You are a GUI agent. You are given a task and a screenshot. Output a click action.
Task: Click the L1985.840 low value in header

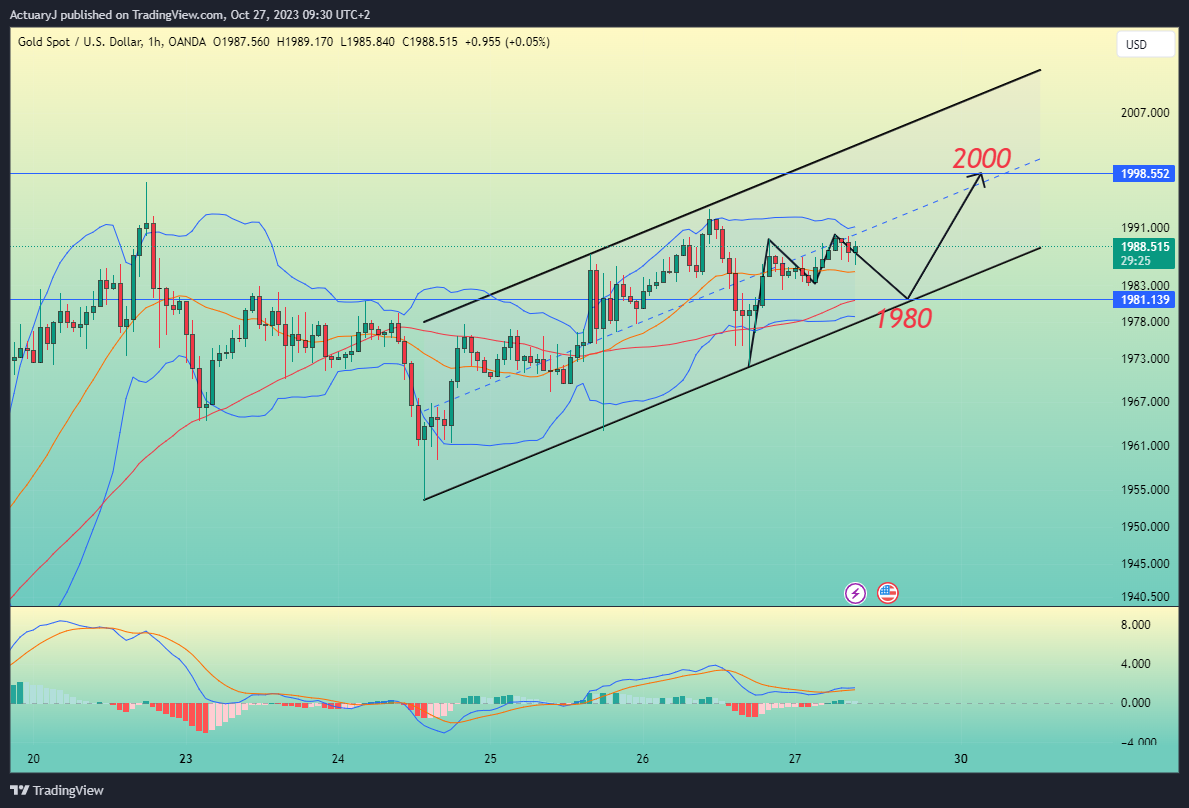coord(368,42)
